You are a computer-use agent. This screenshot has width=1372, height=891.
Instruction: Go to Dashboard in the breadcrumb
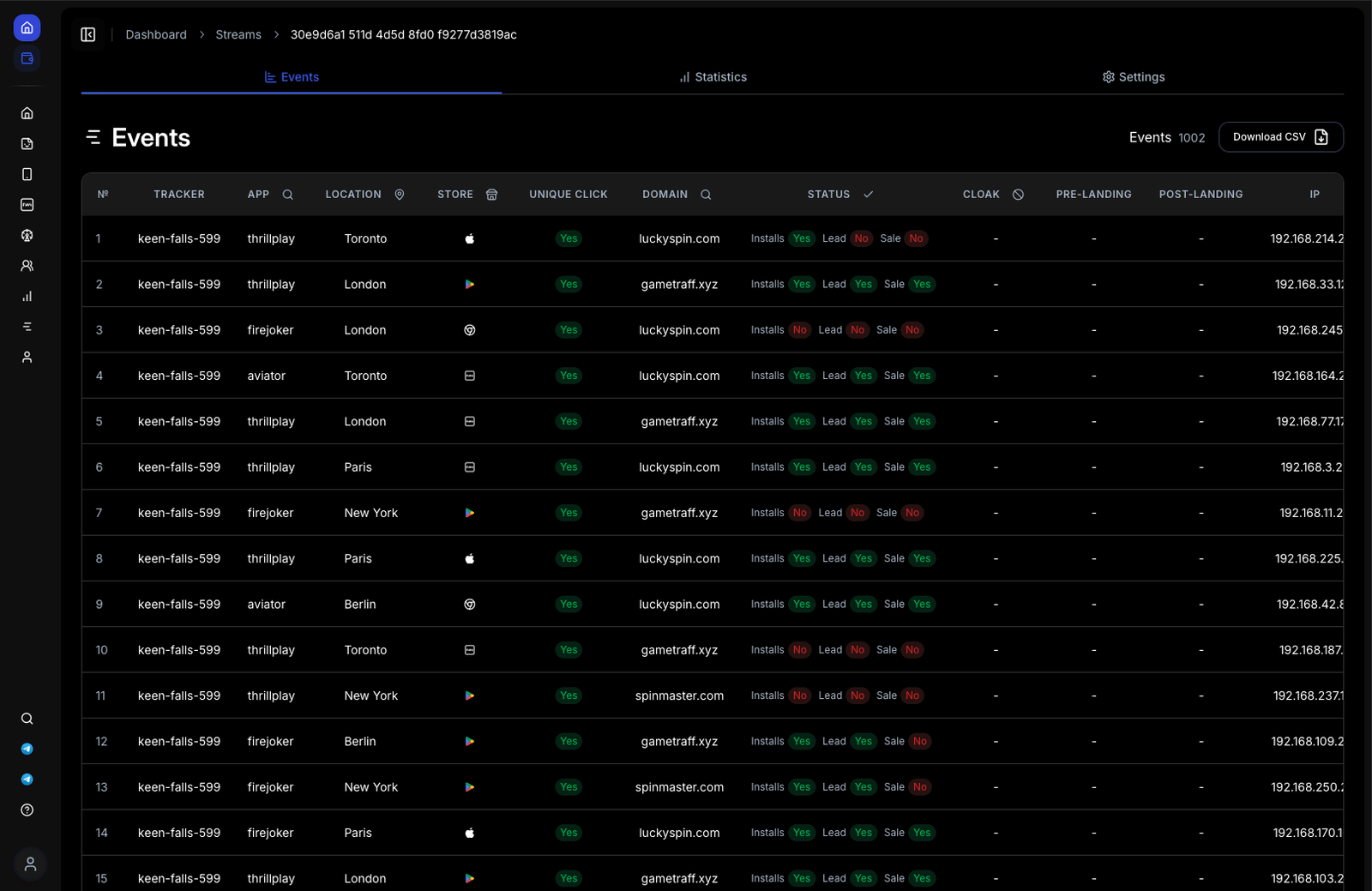[x=156, y=34]
